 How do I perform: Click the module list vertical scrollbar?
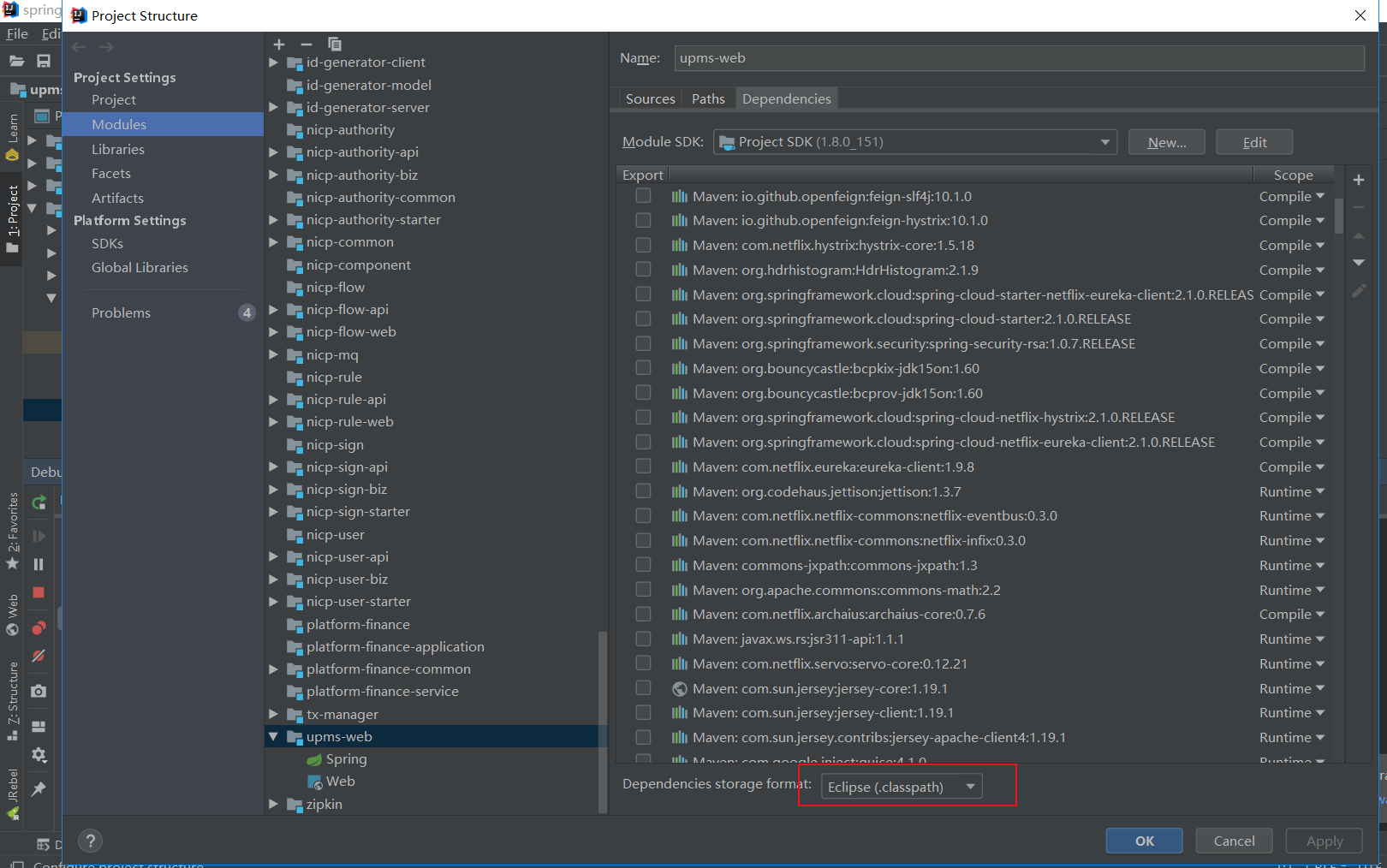point(603,722)
